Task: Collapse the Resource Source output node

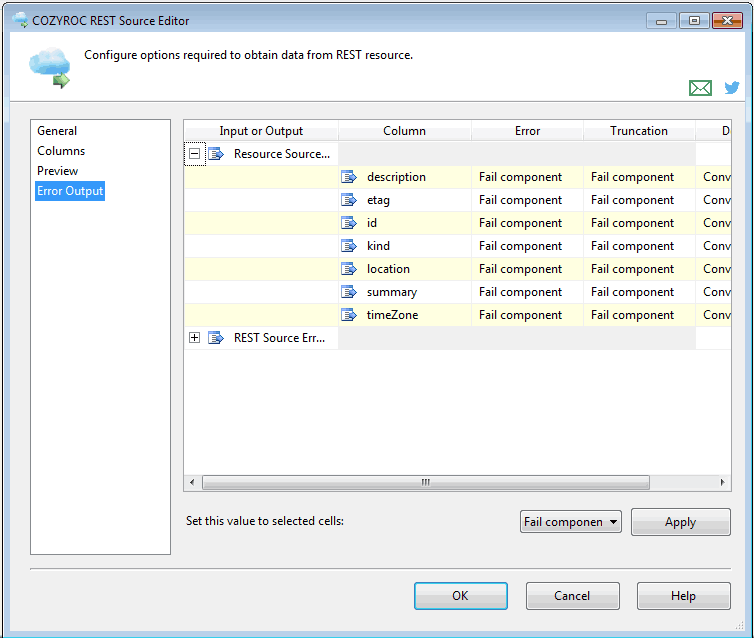Action: click(x=194, y=154)
